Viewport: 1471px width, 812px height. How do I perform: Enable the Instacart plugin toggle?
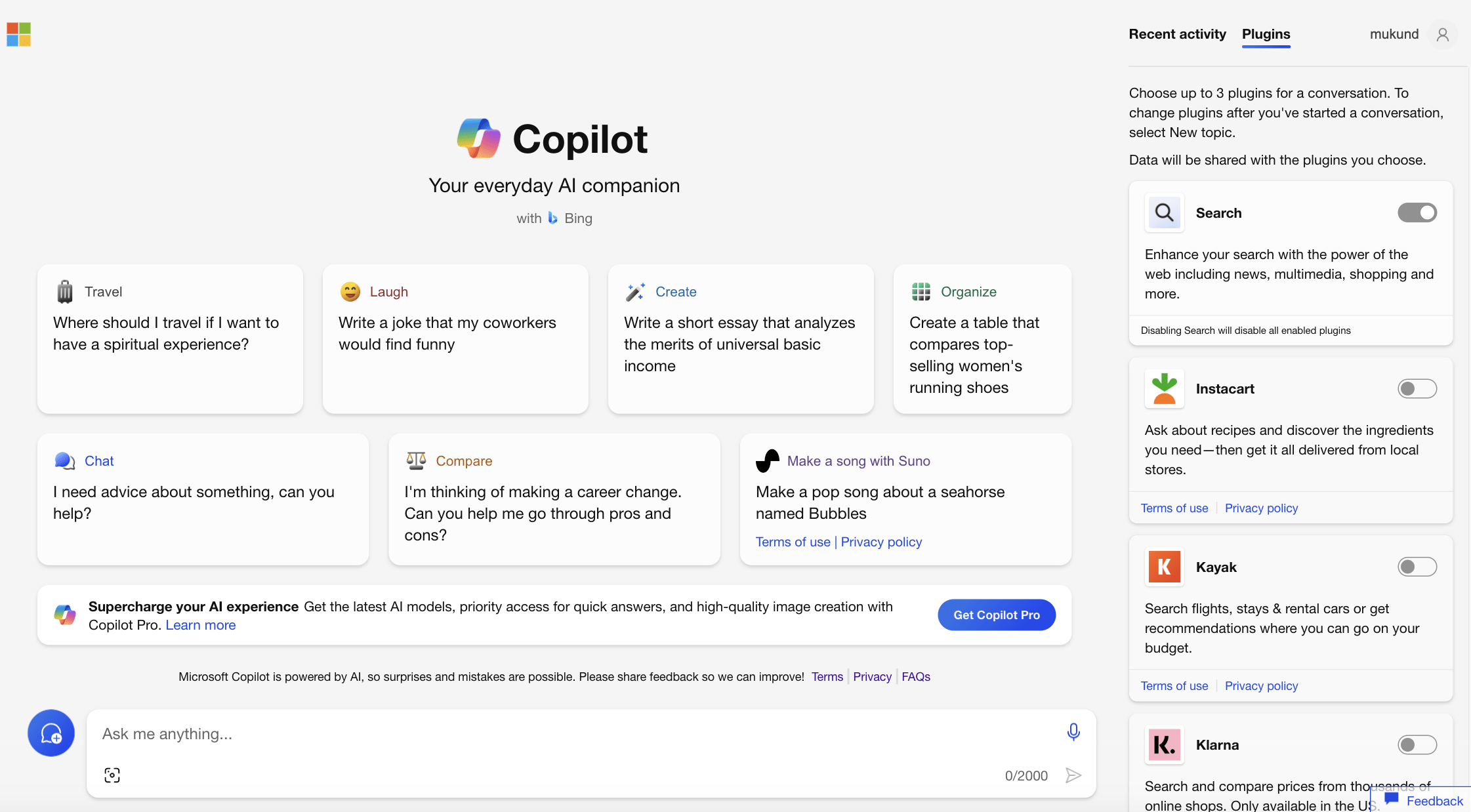(x=1417, y=388)
